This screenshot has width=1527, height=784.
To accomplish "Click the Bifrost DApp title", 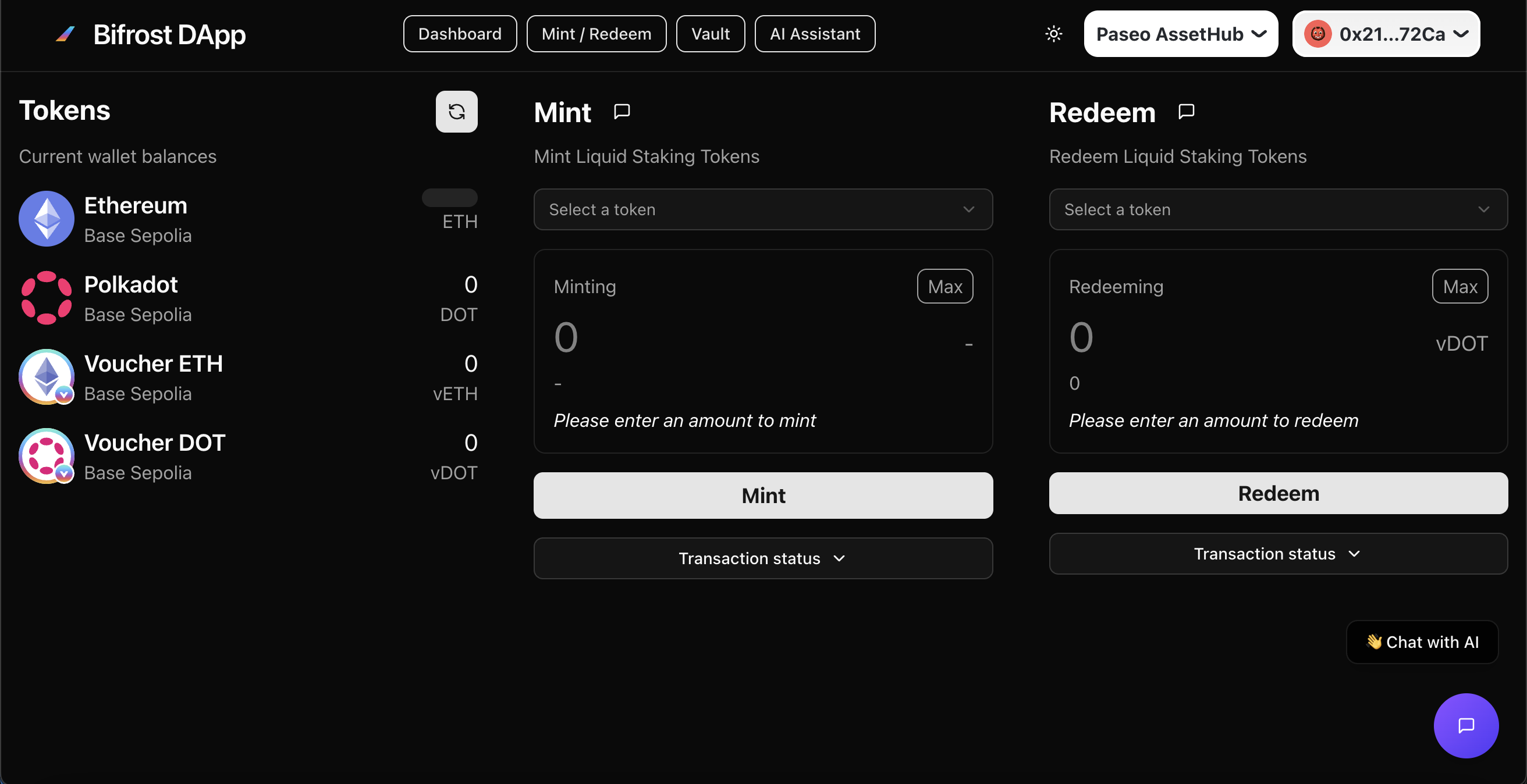I will [169, 34].
